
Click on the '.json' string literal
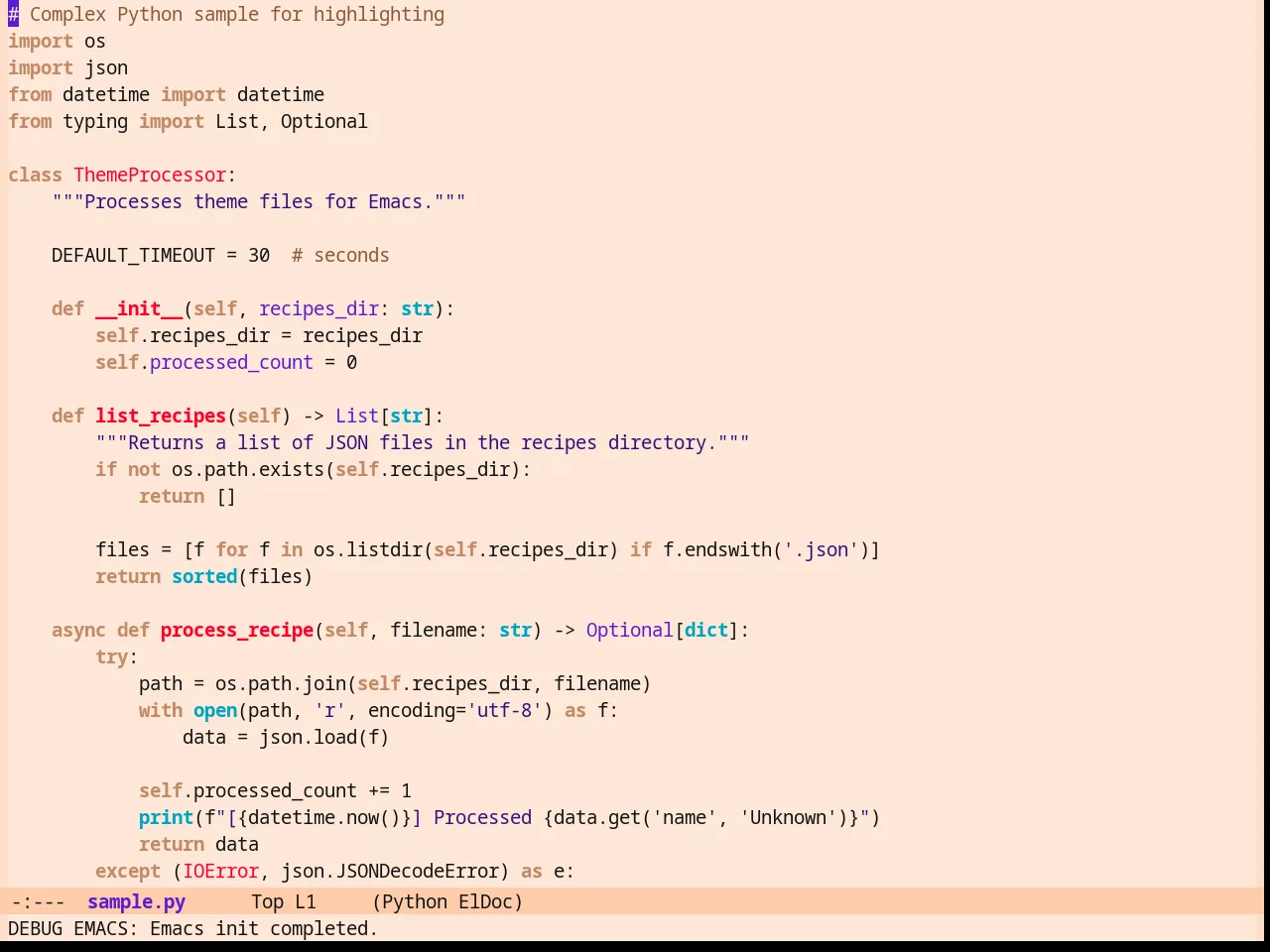point(822,549)
